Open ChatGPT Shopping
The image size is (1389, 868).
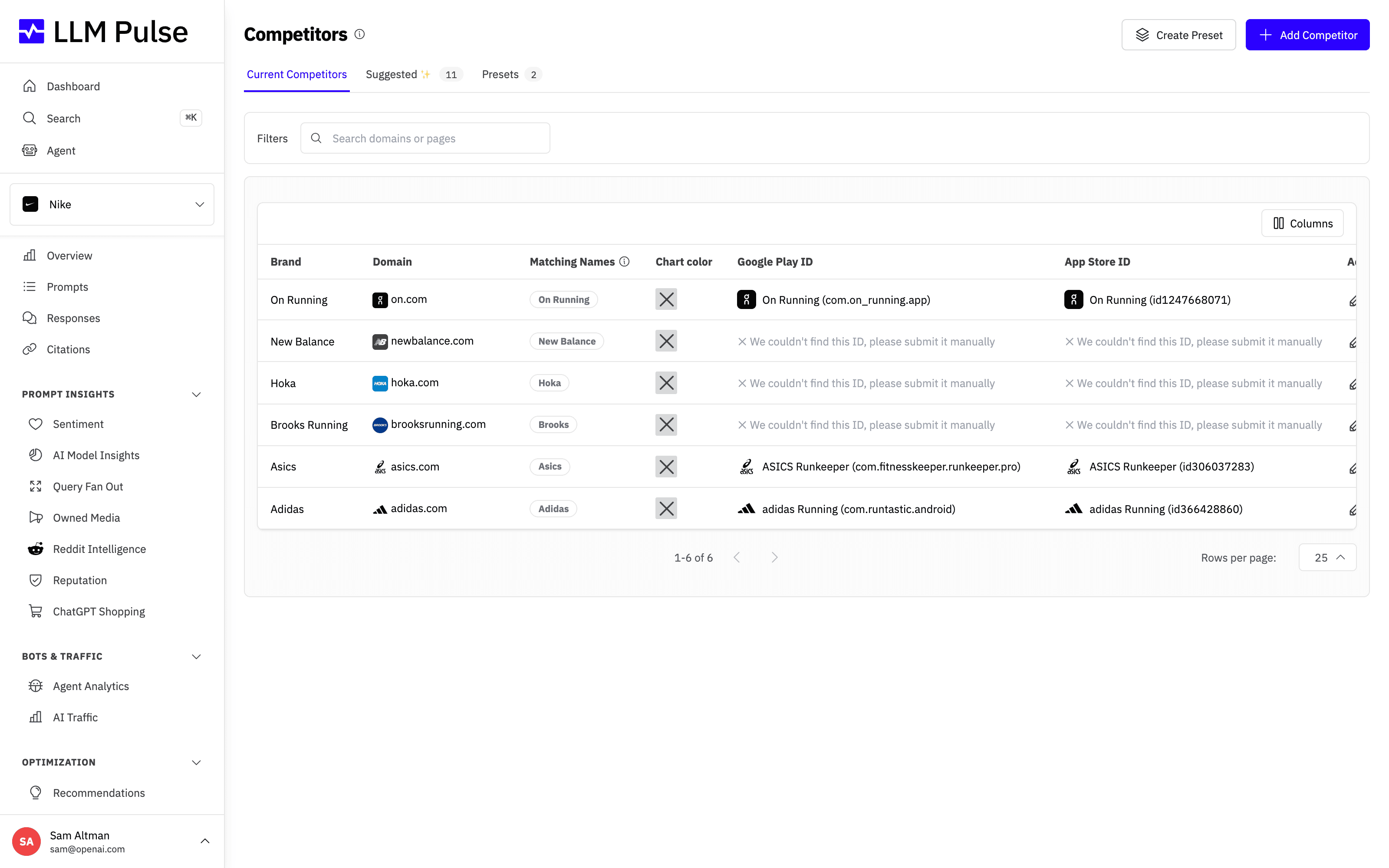[99, 612]
